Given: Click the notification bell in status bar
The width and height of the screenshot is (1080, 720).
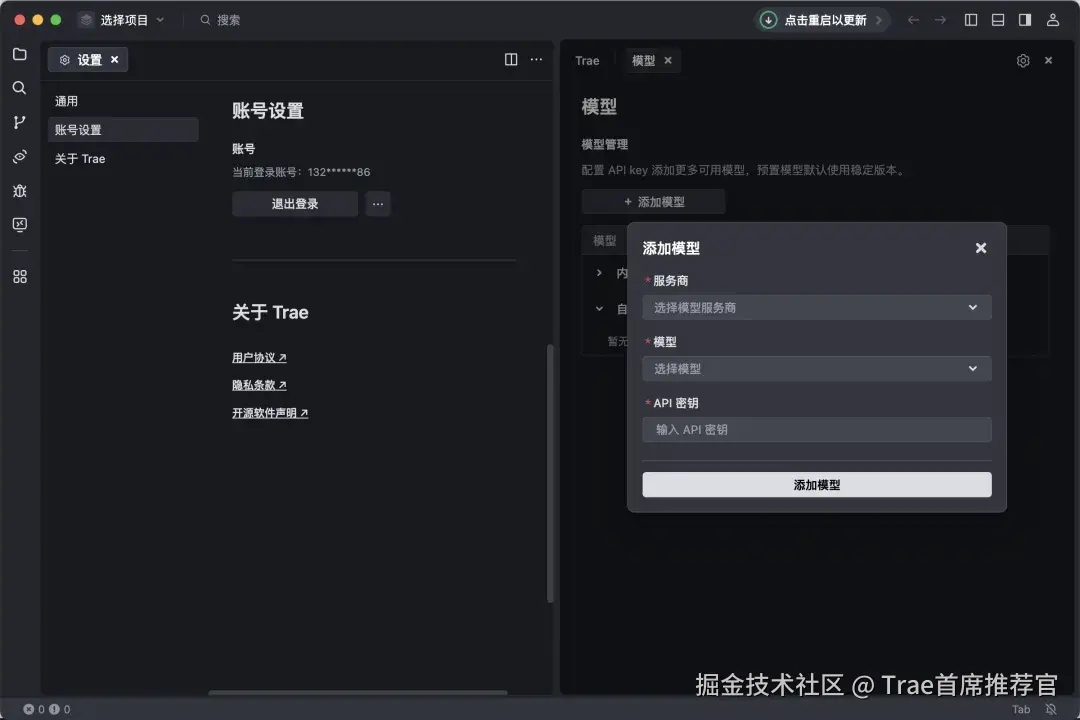Looking at the screenshot, I should point(1050,709).
